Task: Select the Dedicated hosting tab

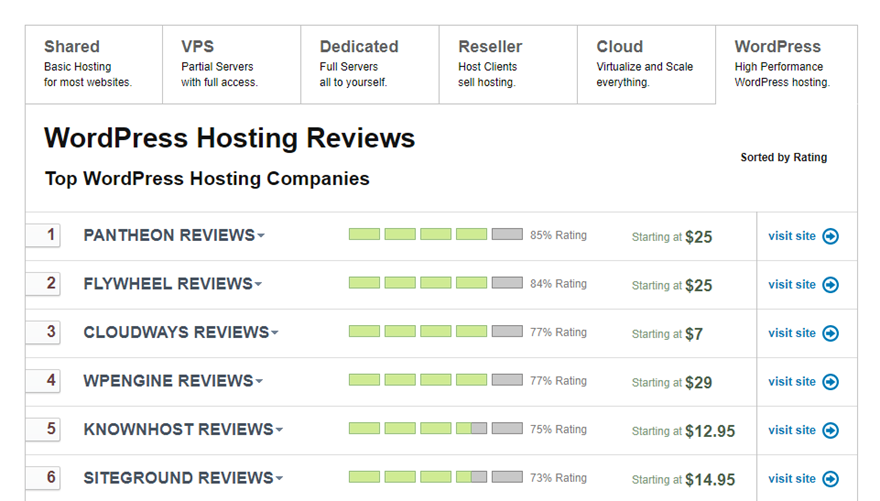Action: (x=370, y=65)
